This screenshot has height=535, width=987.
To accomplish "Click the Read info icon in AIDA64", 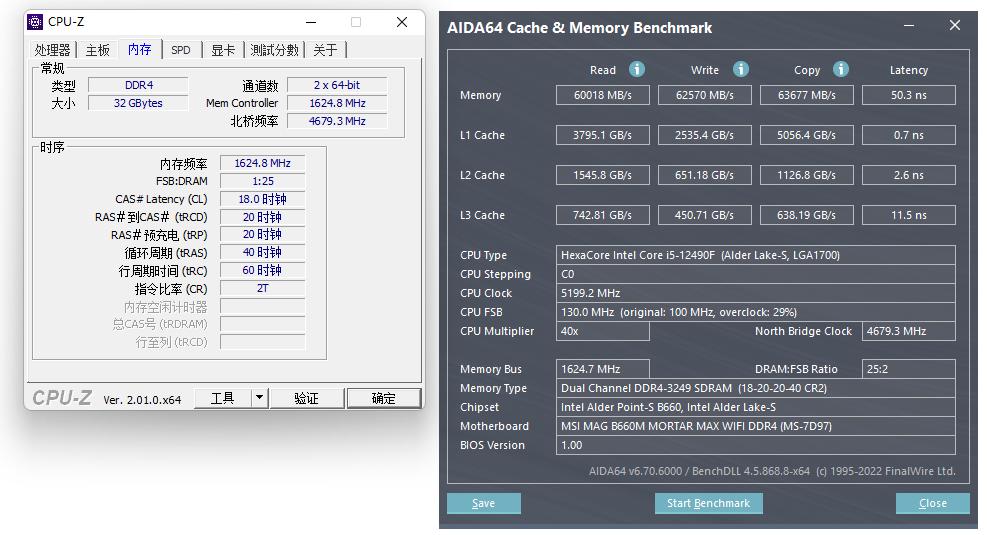I will point(637,69).
